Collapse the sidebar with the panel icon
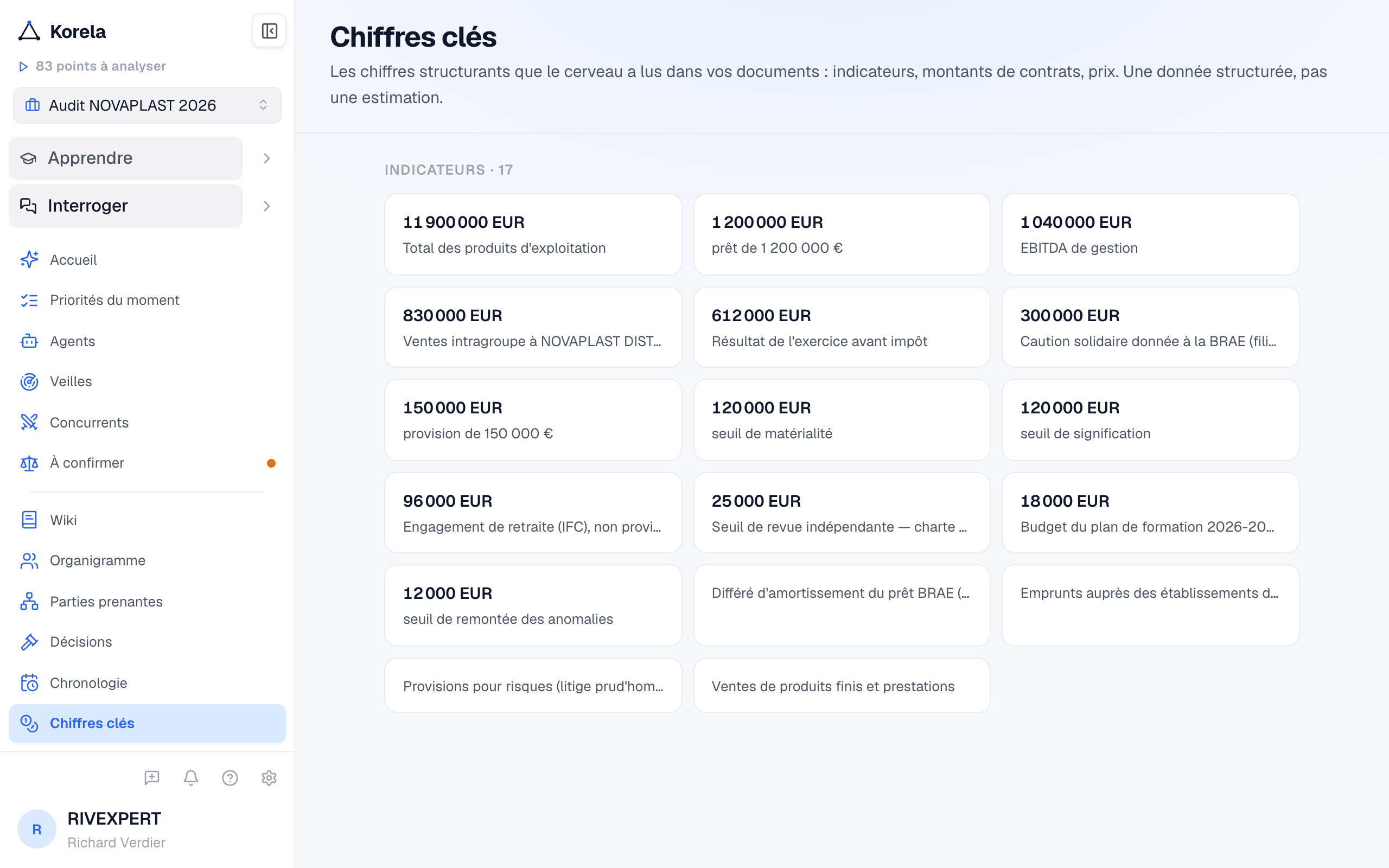 point(269,31)
